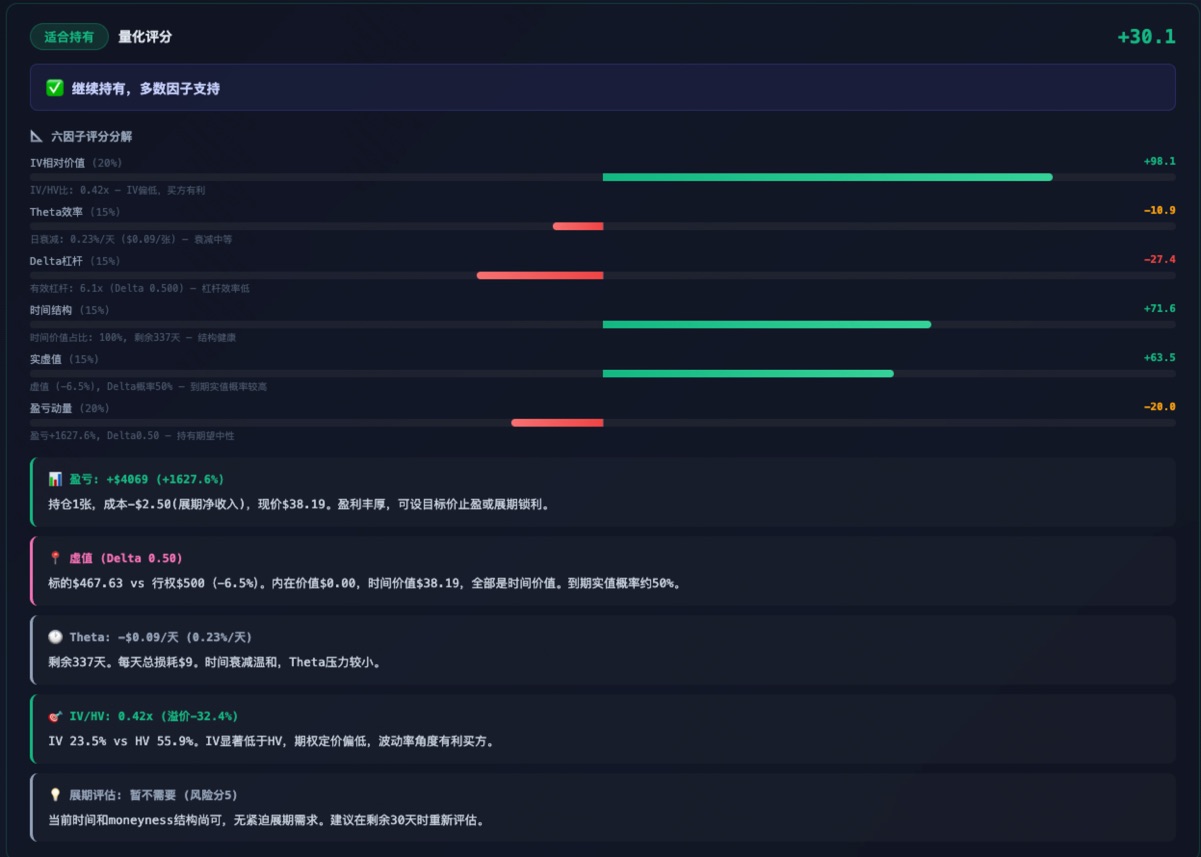This screenshot has width=1201, height=857.
Task: Click the pin icon beside 虚值
Action: pos(55,558)
